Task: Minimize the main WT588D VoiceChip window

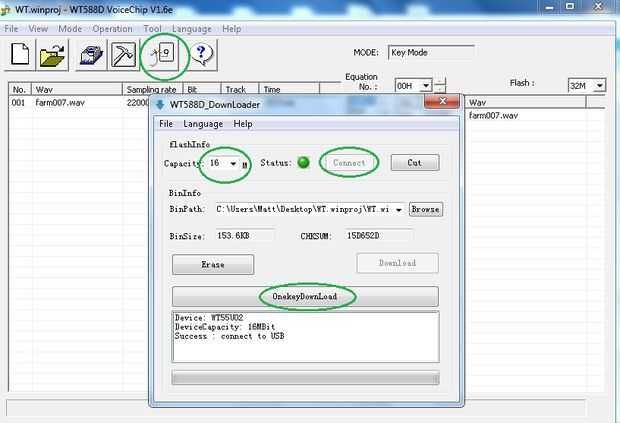Action: coord(550,7)
